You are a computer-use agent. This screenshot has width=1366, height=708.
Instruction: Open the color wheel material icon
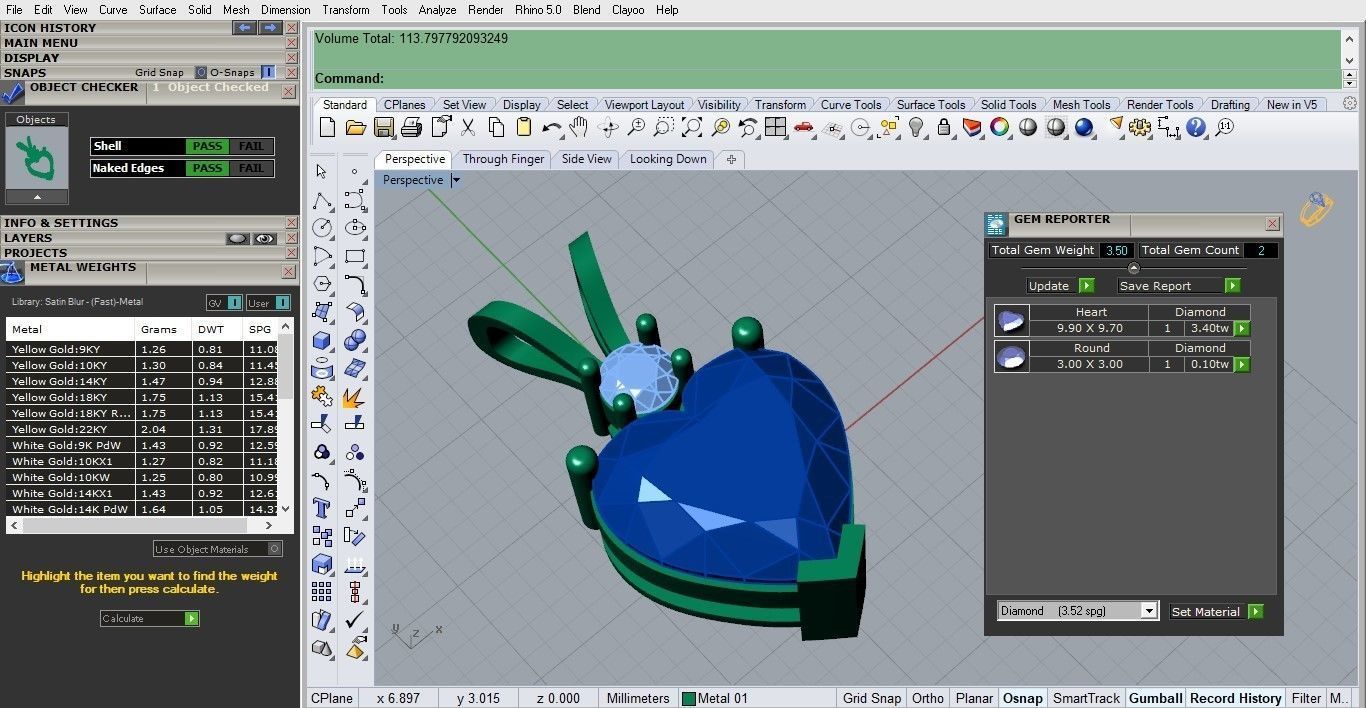[999, 127]
